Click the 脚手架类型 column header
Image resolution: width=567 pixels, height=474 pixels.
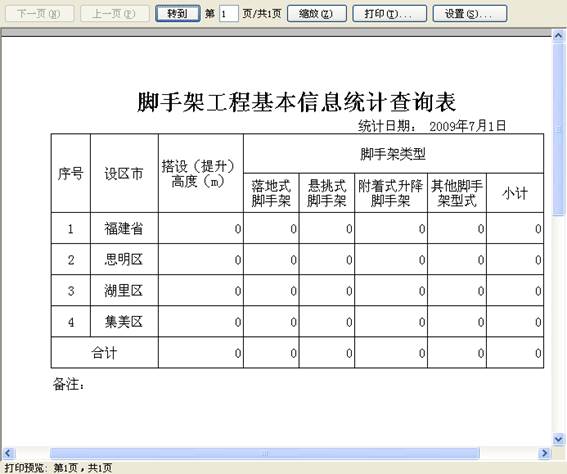(393, 154)
